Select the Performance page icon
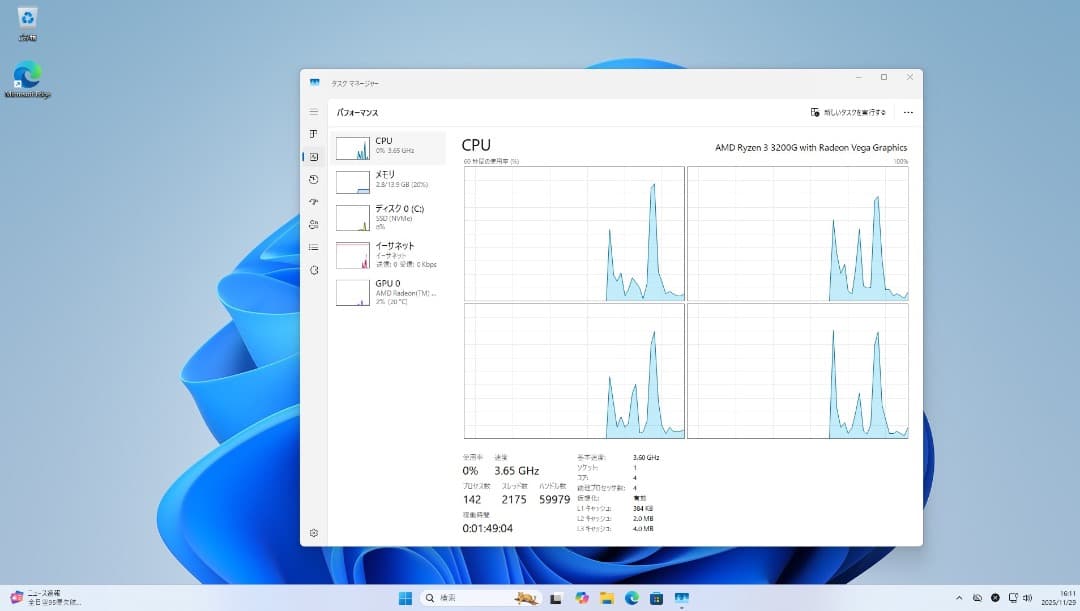Image resolution: width=1080 pixels, height=611 pixels. (314, 157)
